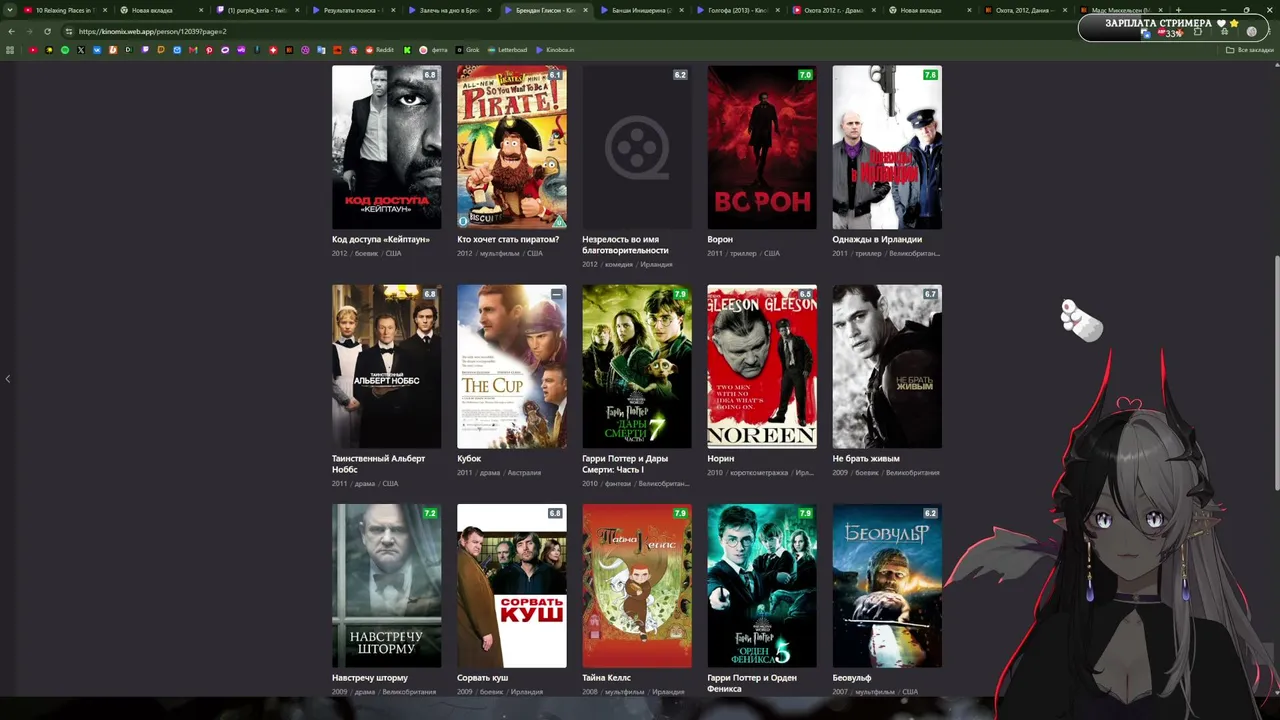1280x720 pixels.
Task: Open a new browser tab with plus
Action: coord(1178,10)
